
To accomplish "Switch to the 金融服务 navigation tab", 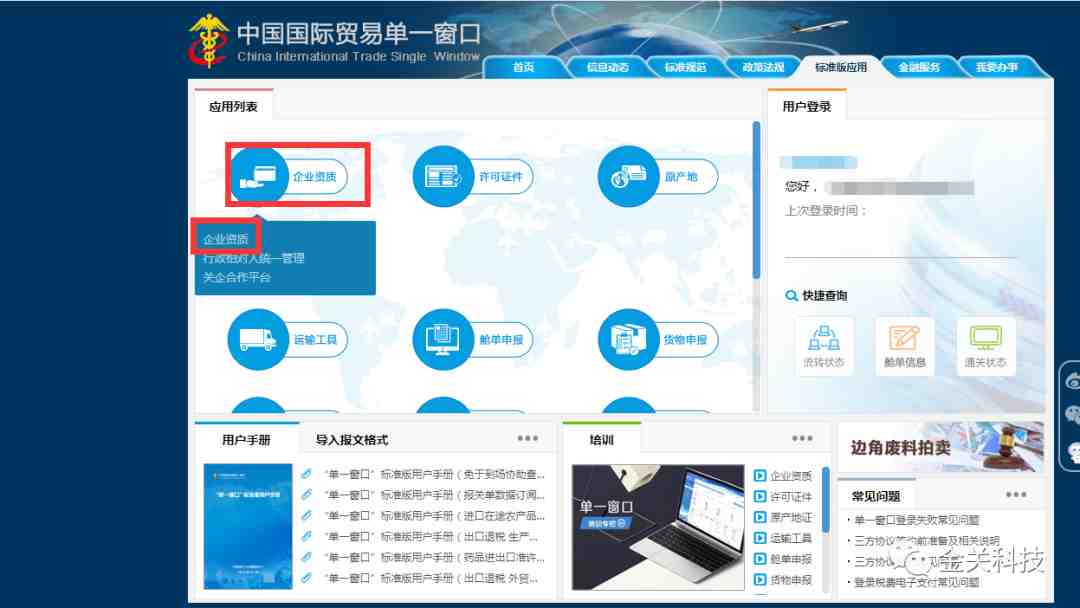I will pos(919,67).
